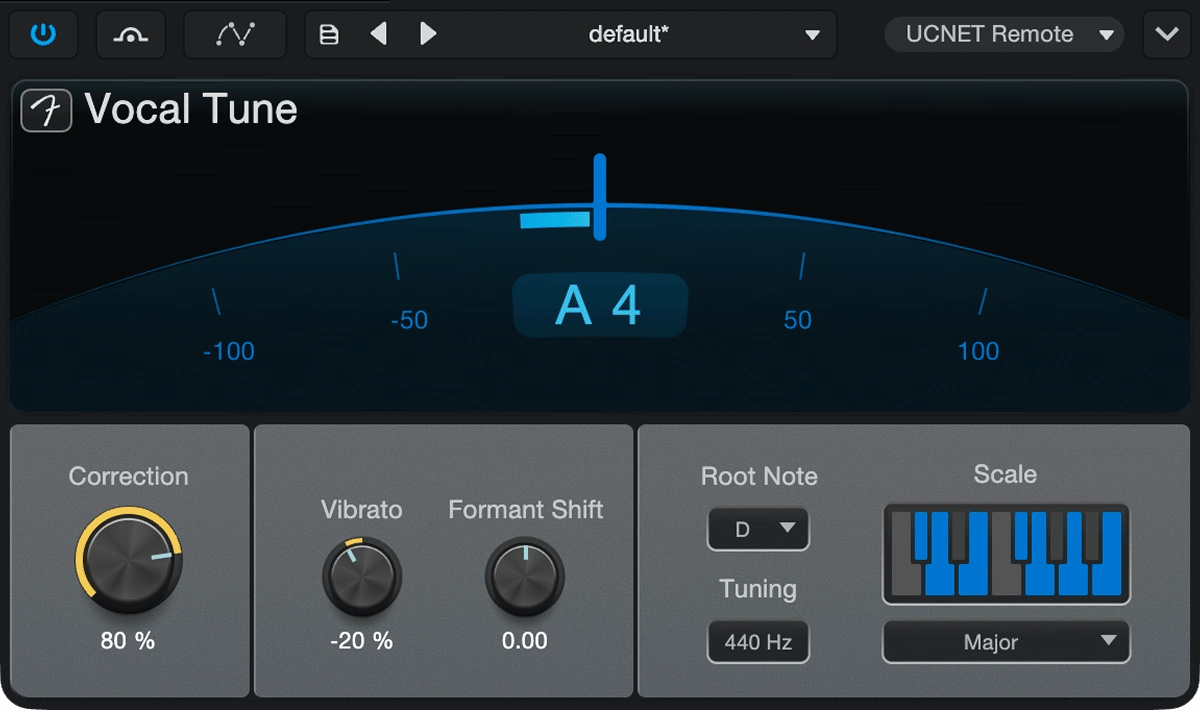Click the Formant Shift knob

click(525, 578)
